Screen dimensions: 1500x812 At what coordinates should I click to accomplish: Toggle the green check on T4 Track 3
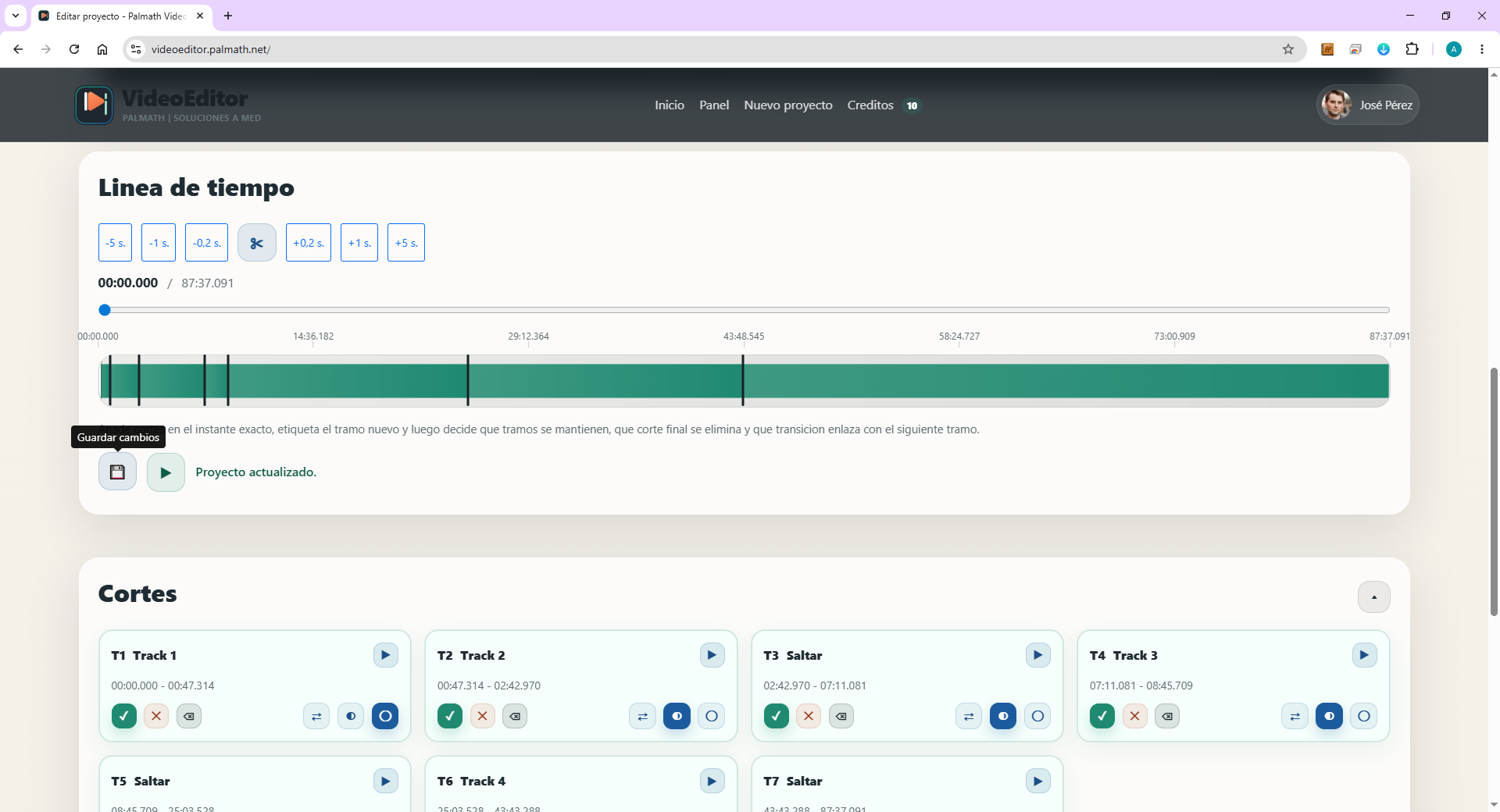click(x=1102, y=716)
